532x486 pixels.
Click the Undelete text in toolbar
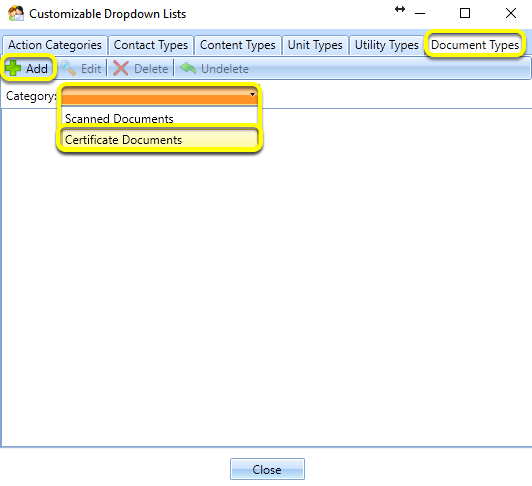click(225, 69)
